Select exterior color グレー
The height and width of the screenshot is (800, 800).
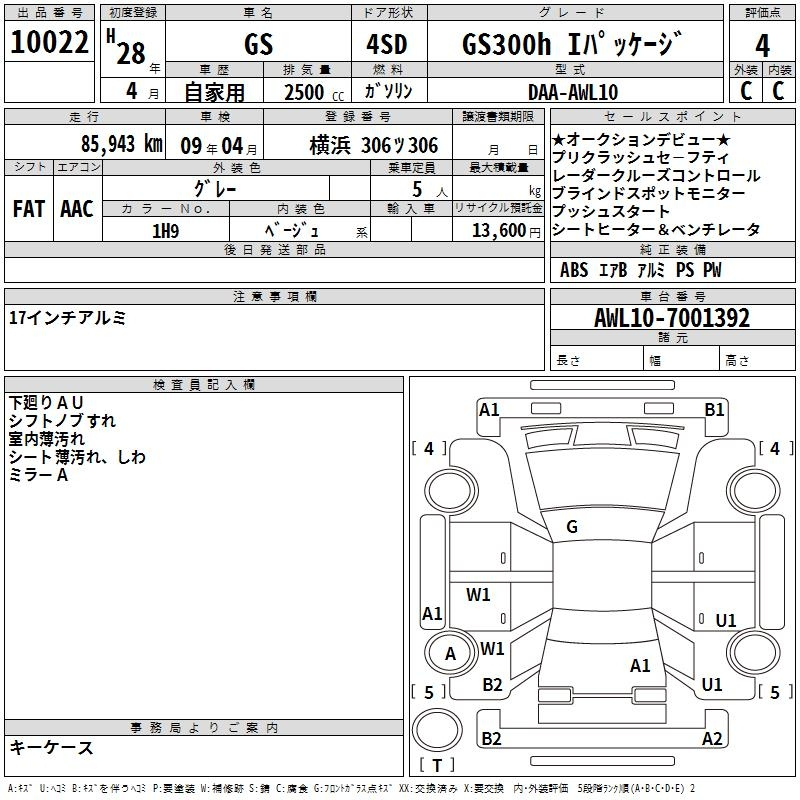click(215, 189)
